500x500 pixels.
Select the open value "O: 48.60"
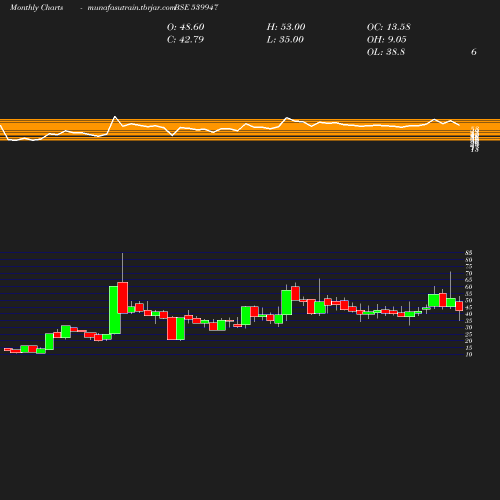click(x=186, y=27)
